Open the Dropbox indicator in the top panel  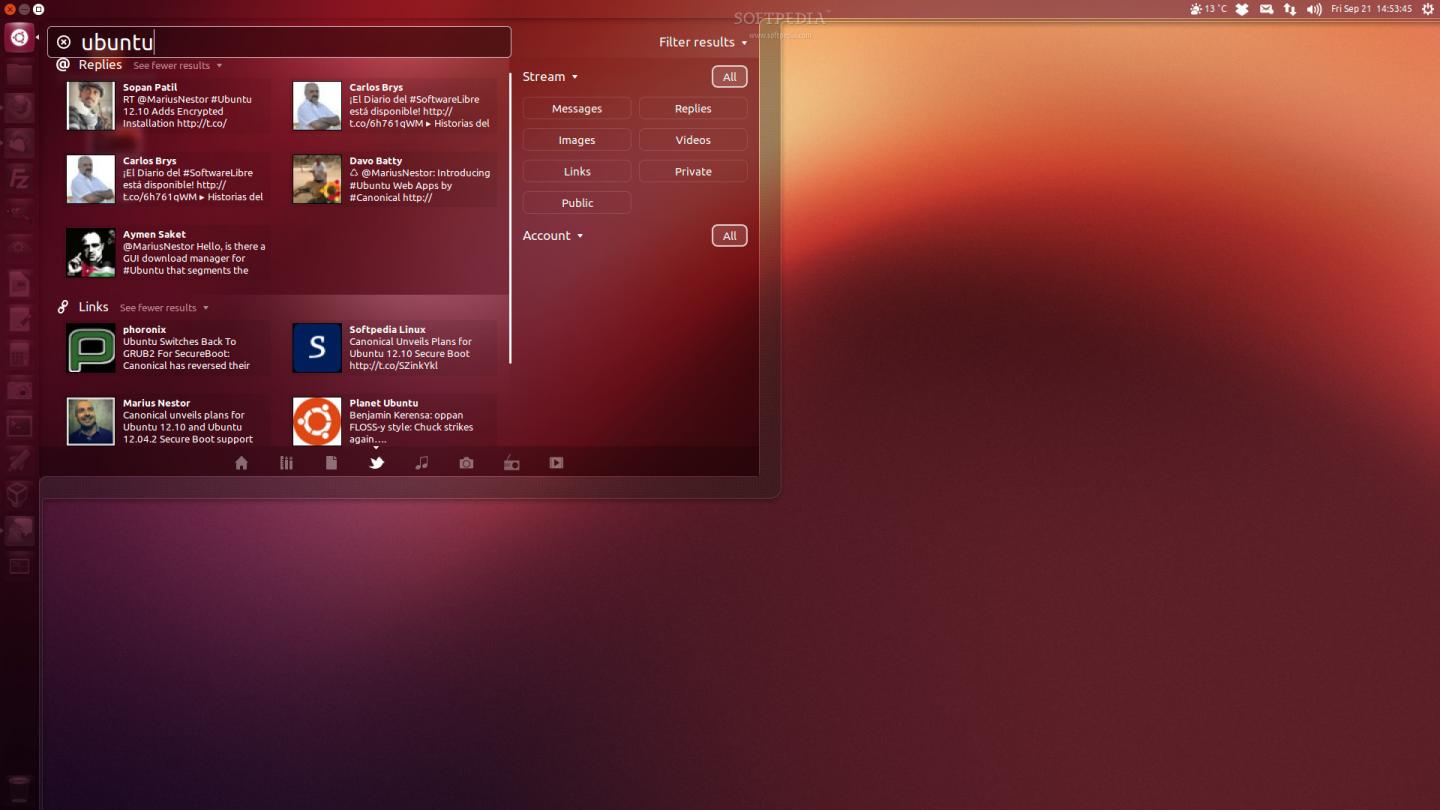point(1242,9)
